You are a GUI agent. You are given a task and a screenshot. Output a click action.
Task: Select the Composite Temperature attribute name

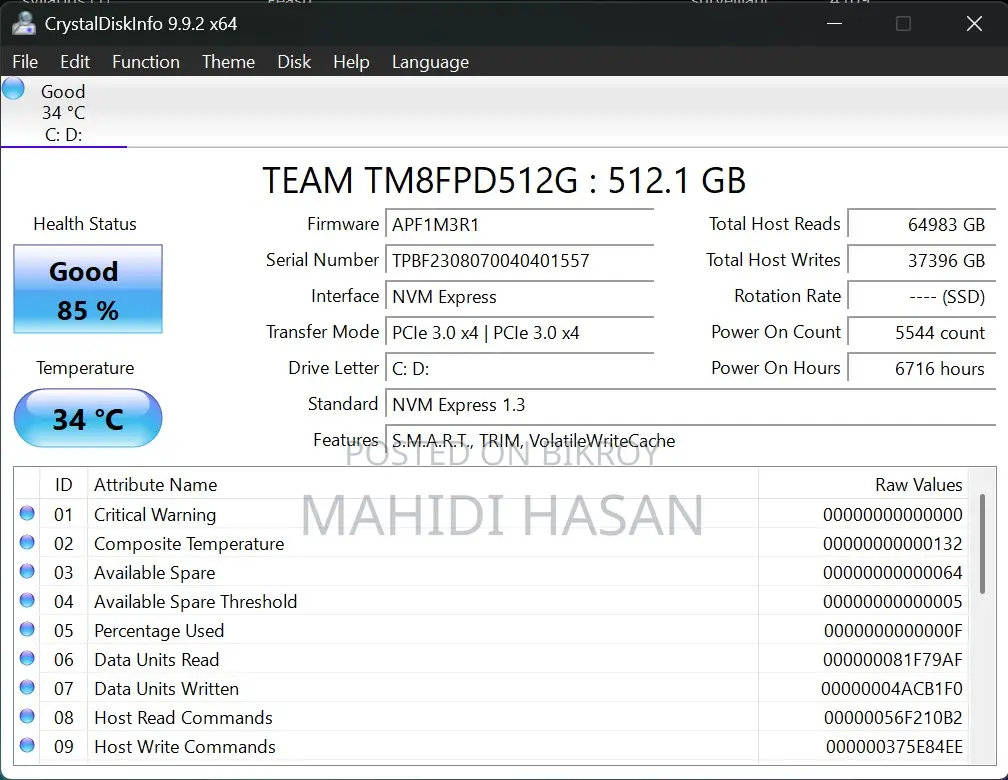click(x=189, y=544)
